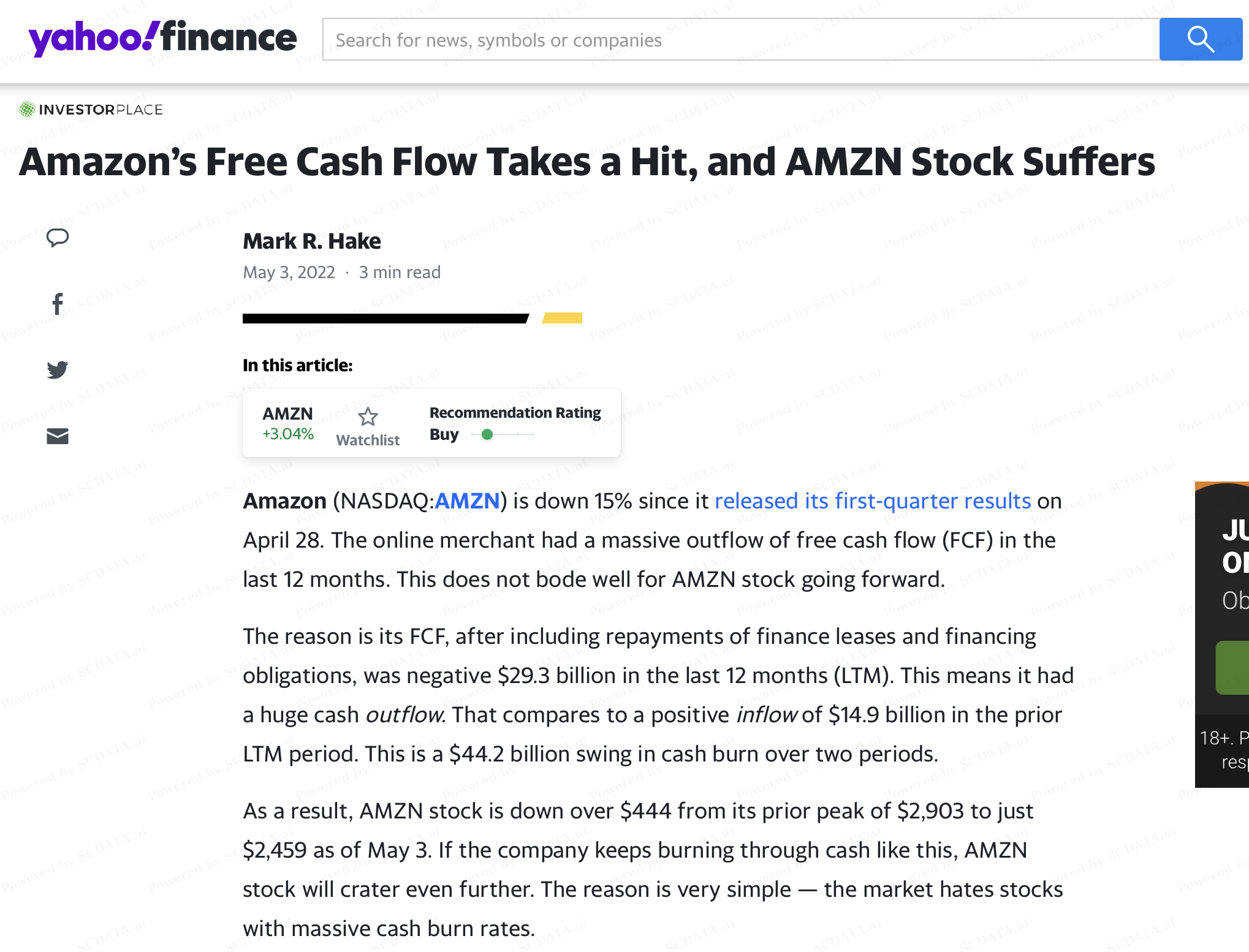Image resolution: width=1249 pixels, height=952 pixels.
Task: Focus the news and symbols search field
Action: (741, 39)
